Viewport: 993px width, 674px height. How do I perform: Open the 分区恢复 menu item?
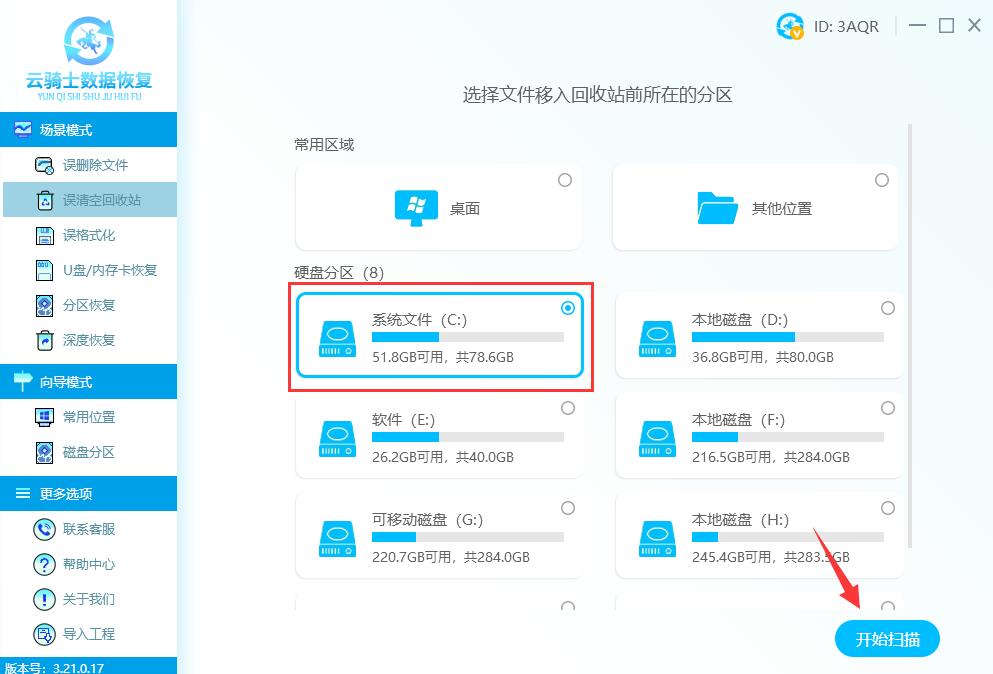pyautogui.click(x=89, y=305)
